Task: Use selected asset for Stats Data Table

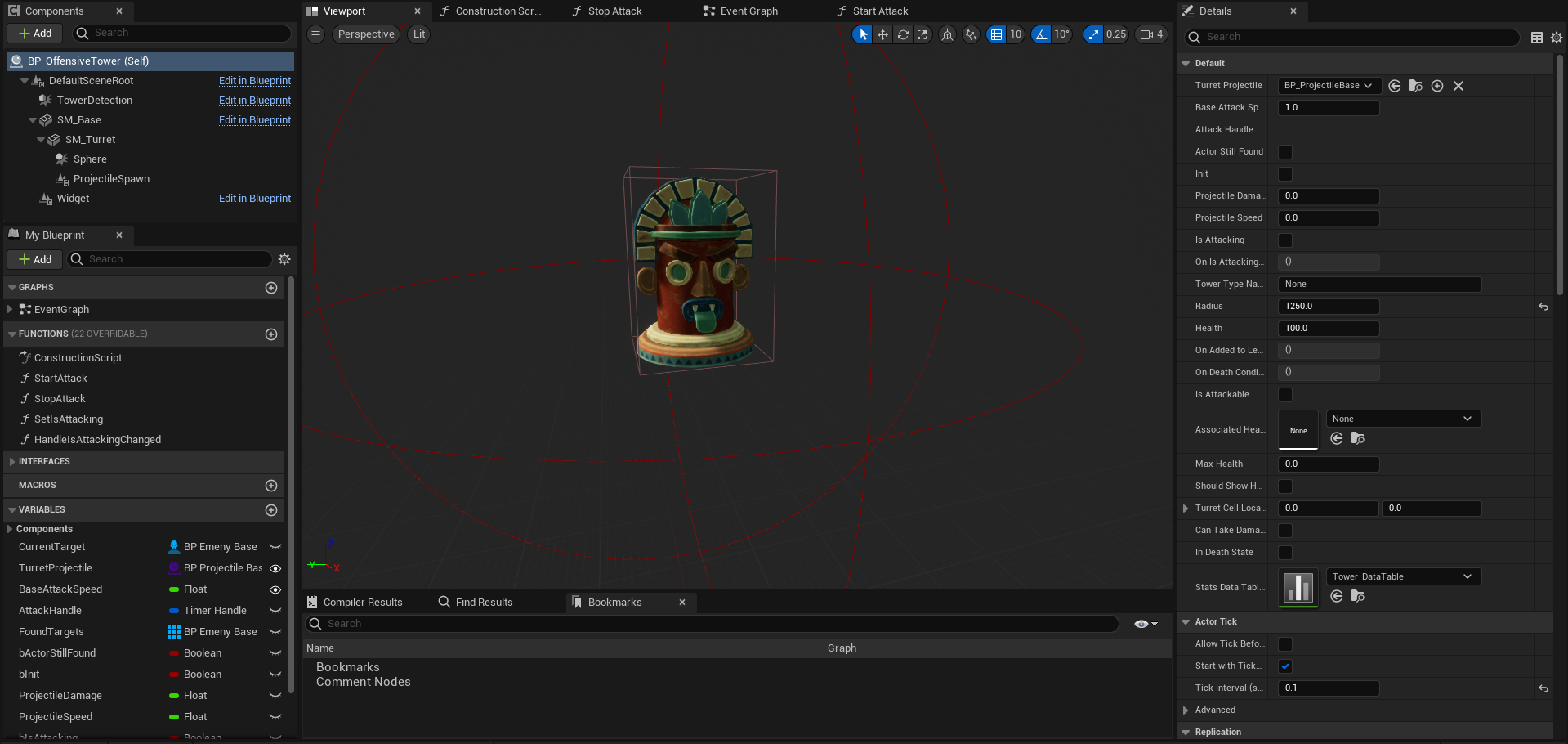Action: 1337,596
